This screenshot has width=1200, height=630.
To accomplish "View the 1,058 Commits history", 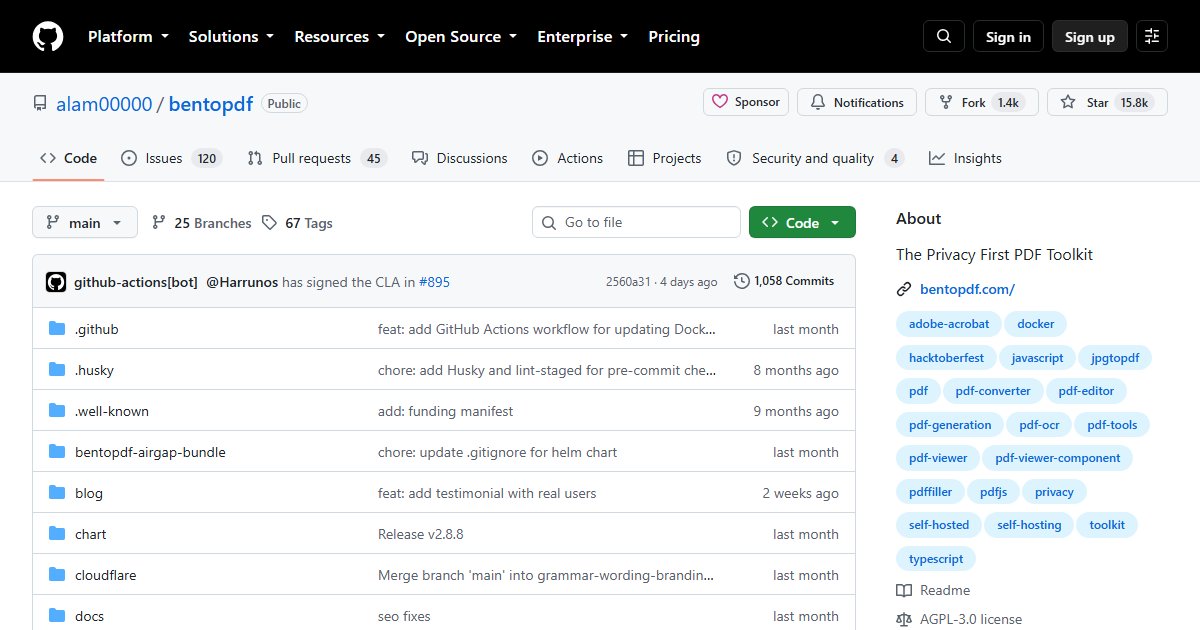I will point(784,281).
